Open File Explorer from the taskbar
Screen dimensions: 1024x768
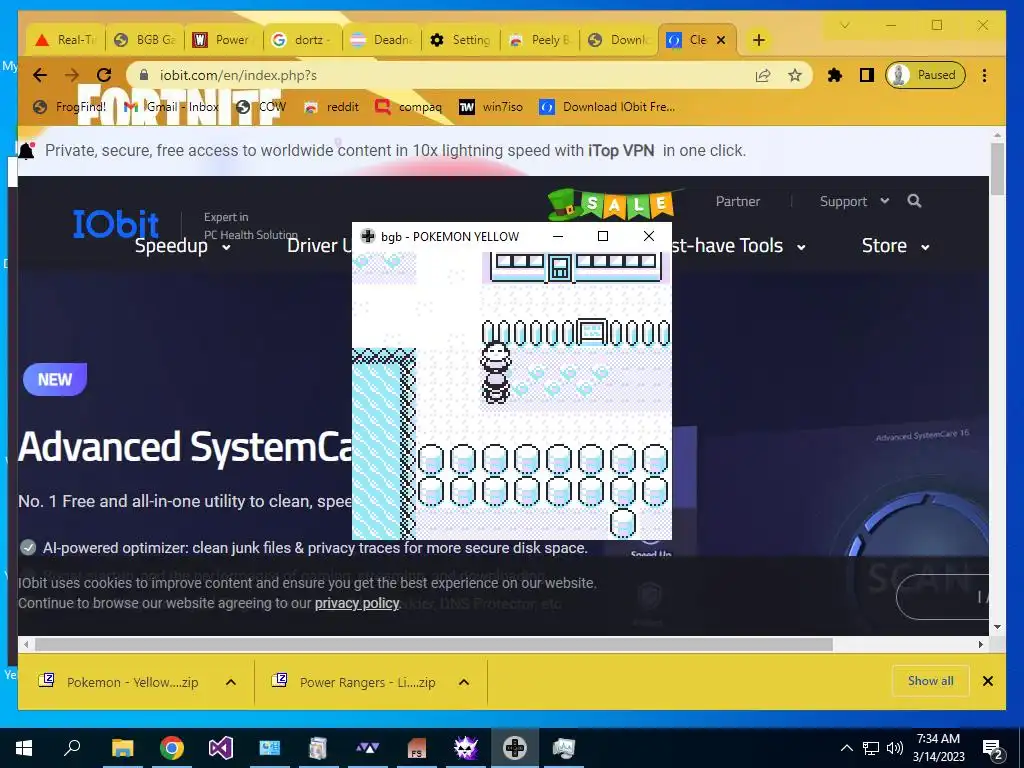coord(122,748)
